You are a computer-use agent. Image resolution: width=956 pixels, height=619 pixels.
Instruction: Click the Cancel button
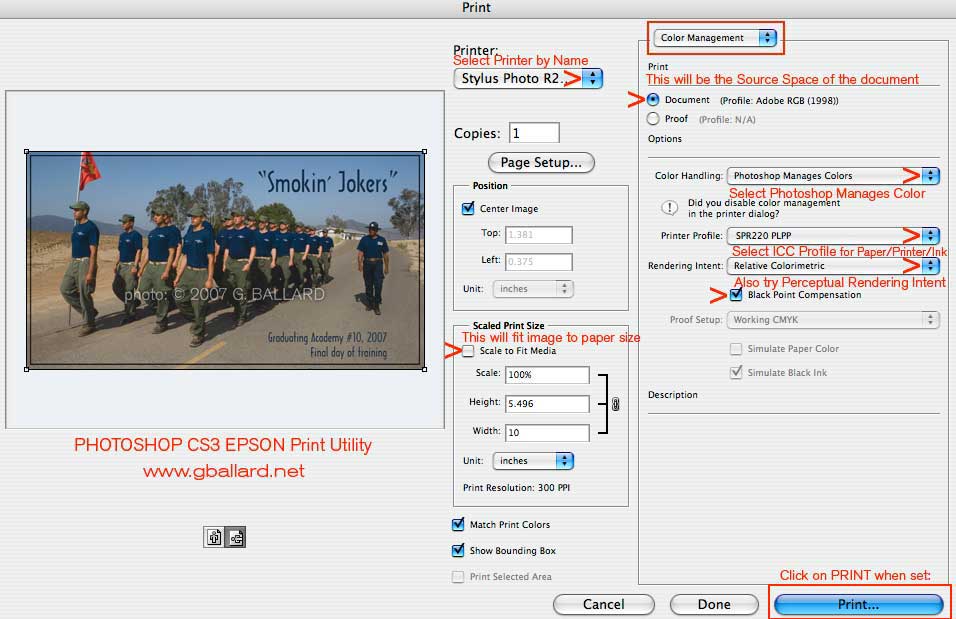coord(603,605)
